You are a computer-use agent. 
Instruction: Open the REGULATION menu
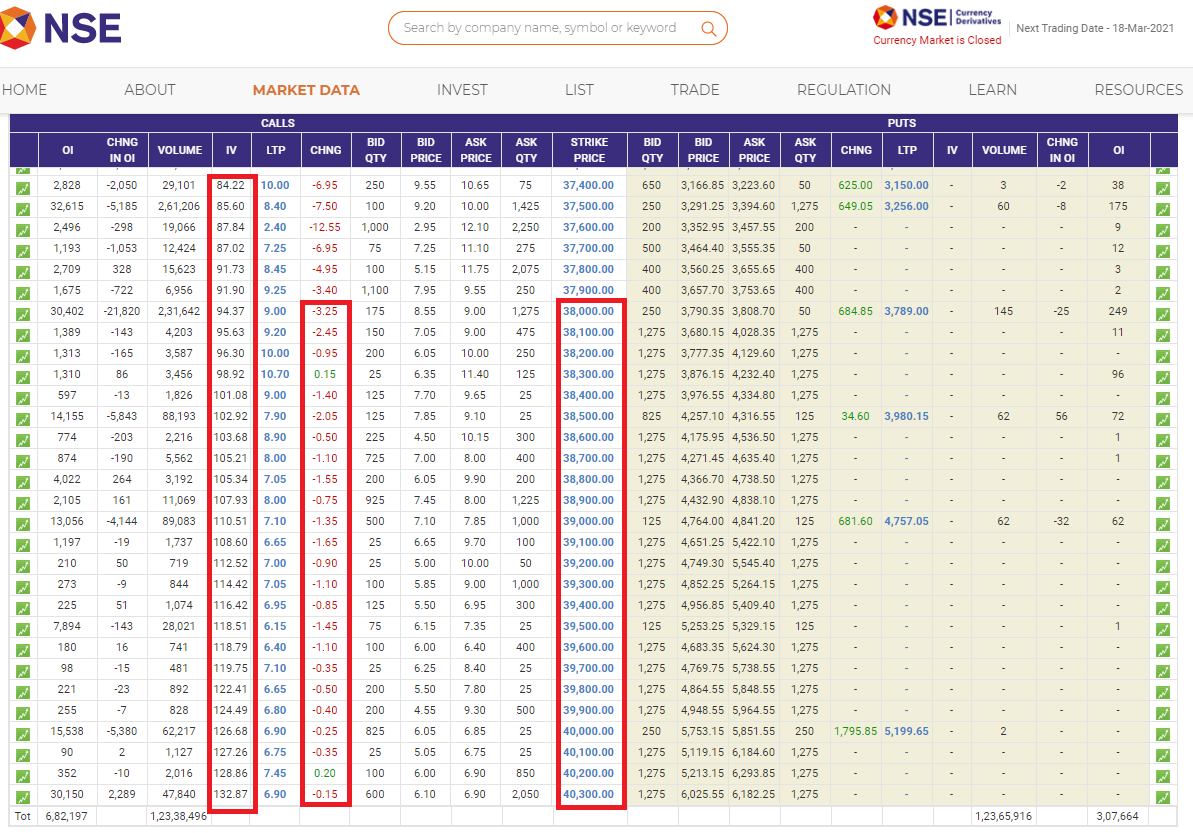coord(844,90)
